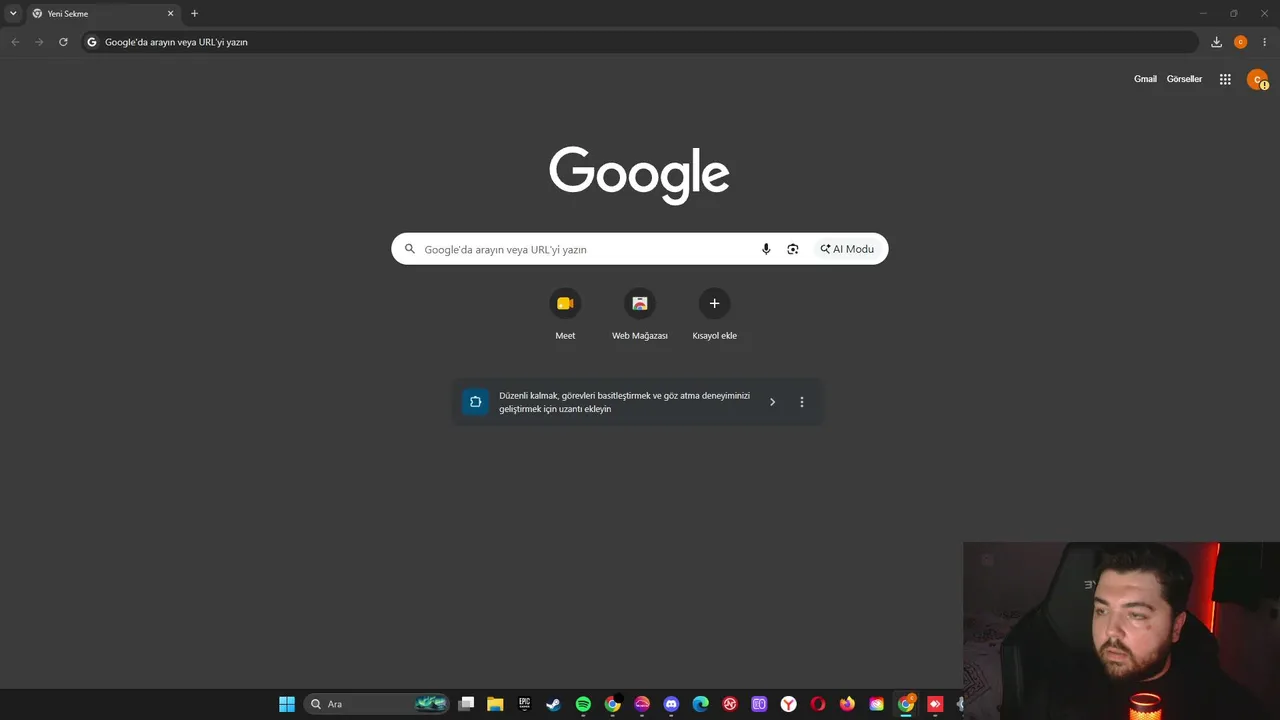Click the taskbar Ara search box
1280x720 pixels.
tap(376, 704)
